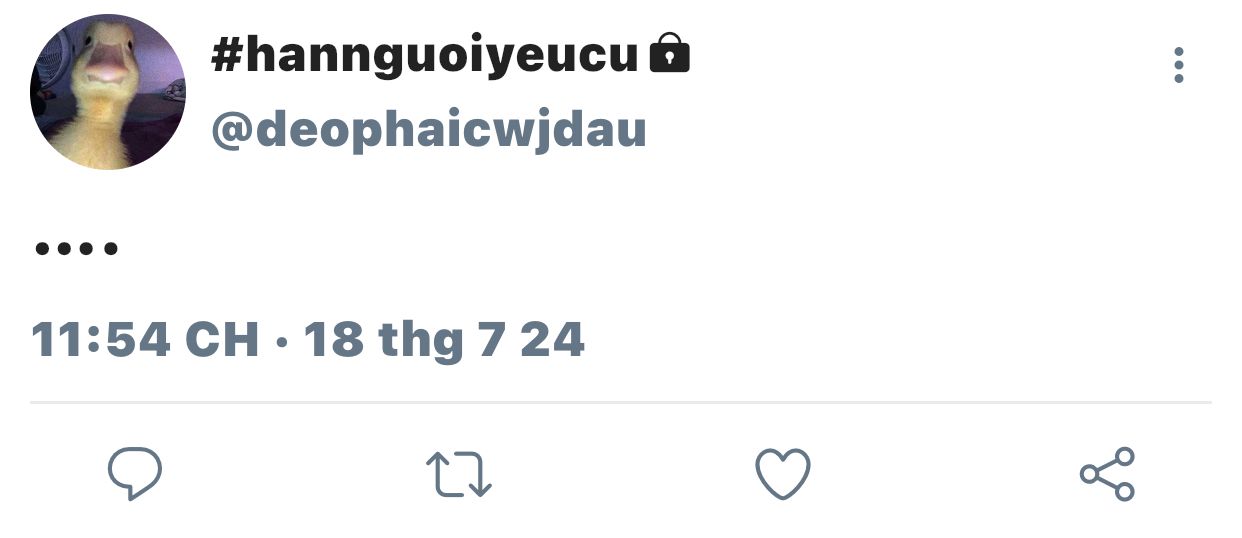This screenshot has width=1242, height=538.
Task: Open the three-dot more options menu
Action: [1179, 65]
